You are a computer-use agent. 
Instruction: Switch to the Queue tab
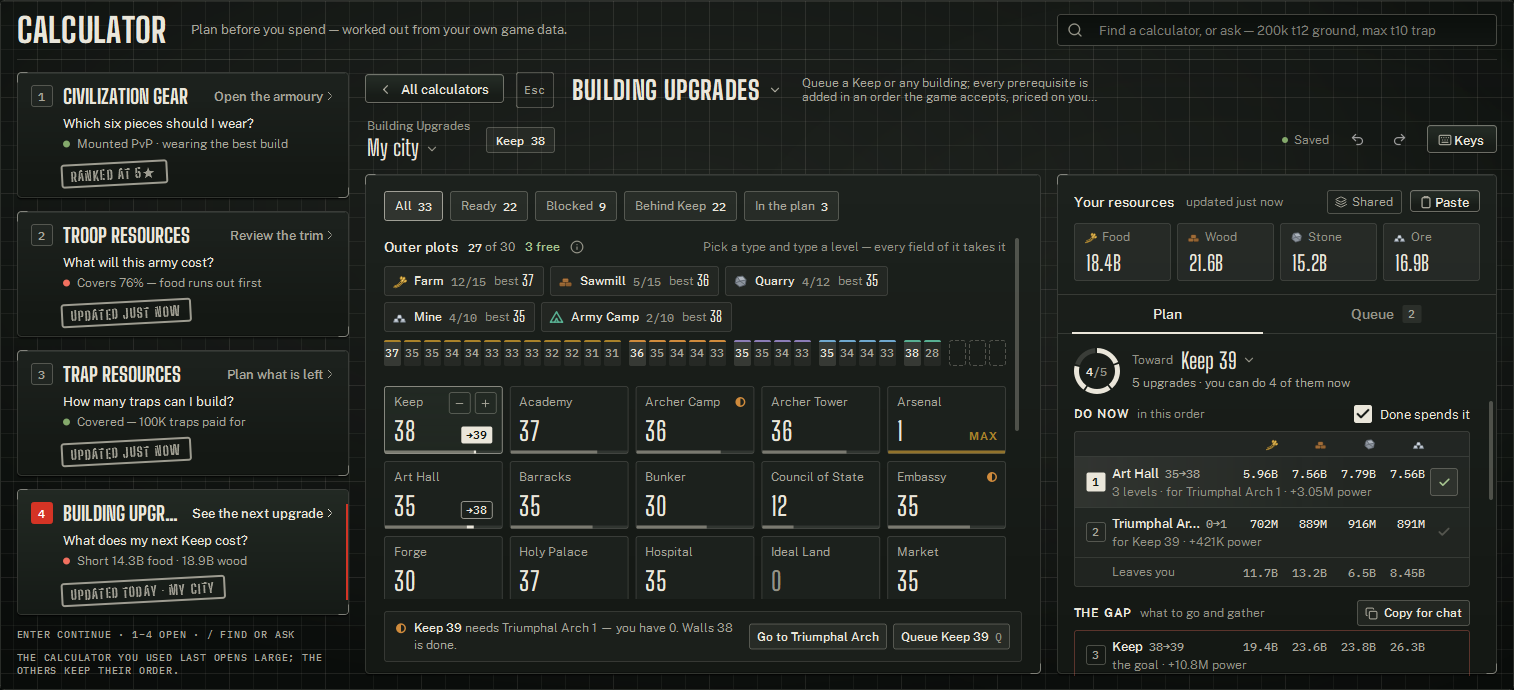[x=1385, y=314]
